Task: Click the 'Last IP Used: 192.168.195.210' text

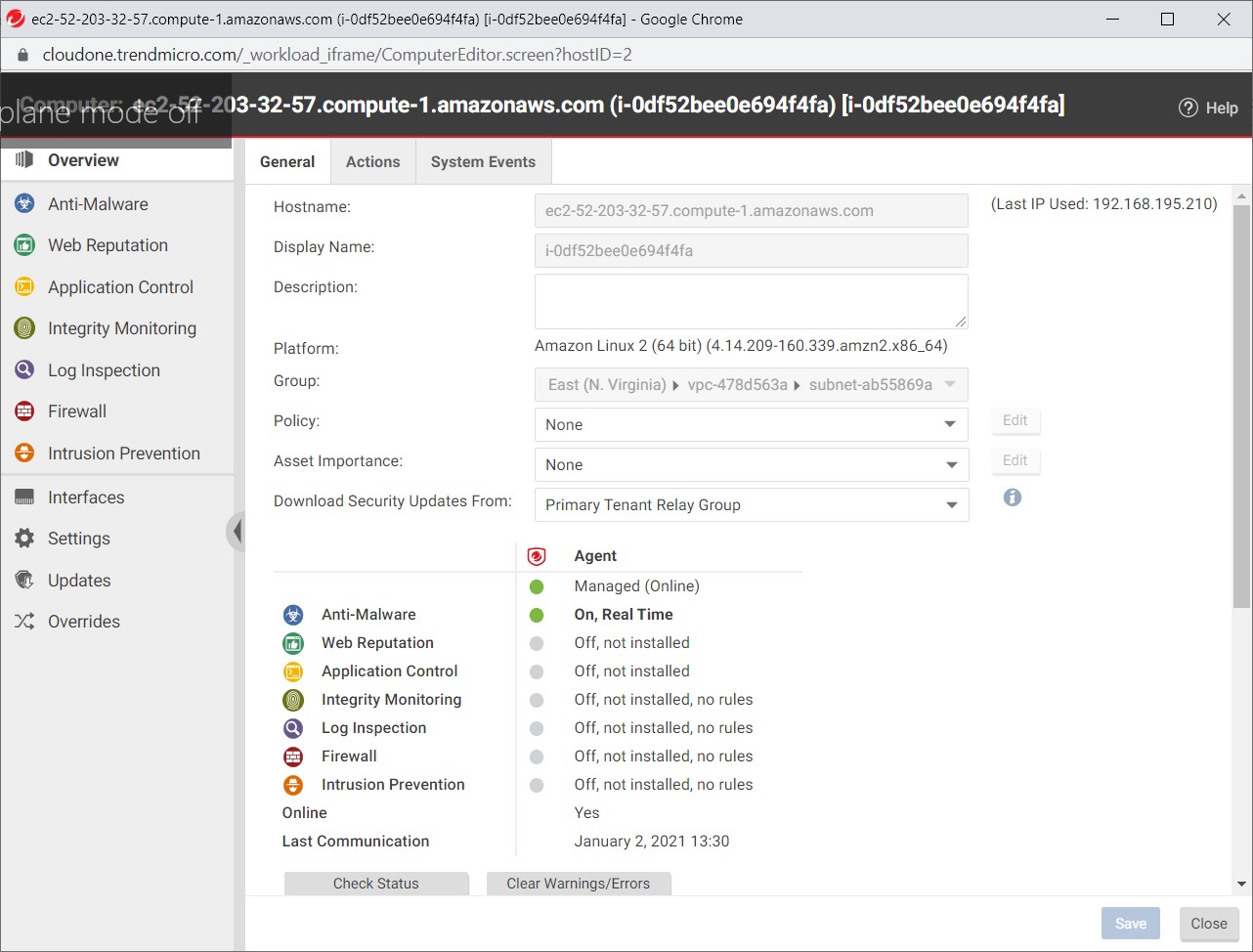Action: pos(1104,204)
